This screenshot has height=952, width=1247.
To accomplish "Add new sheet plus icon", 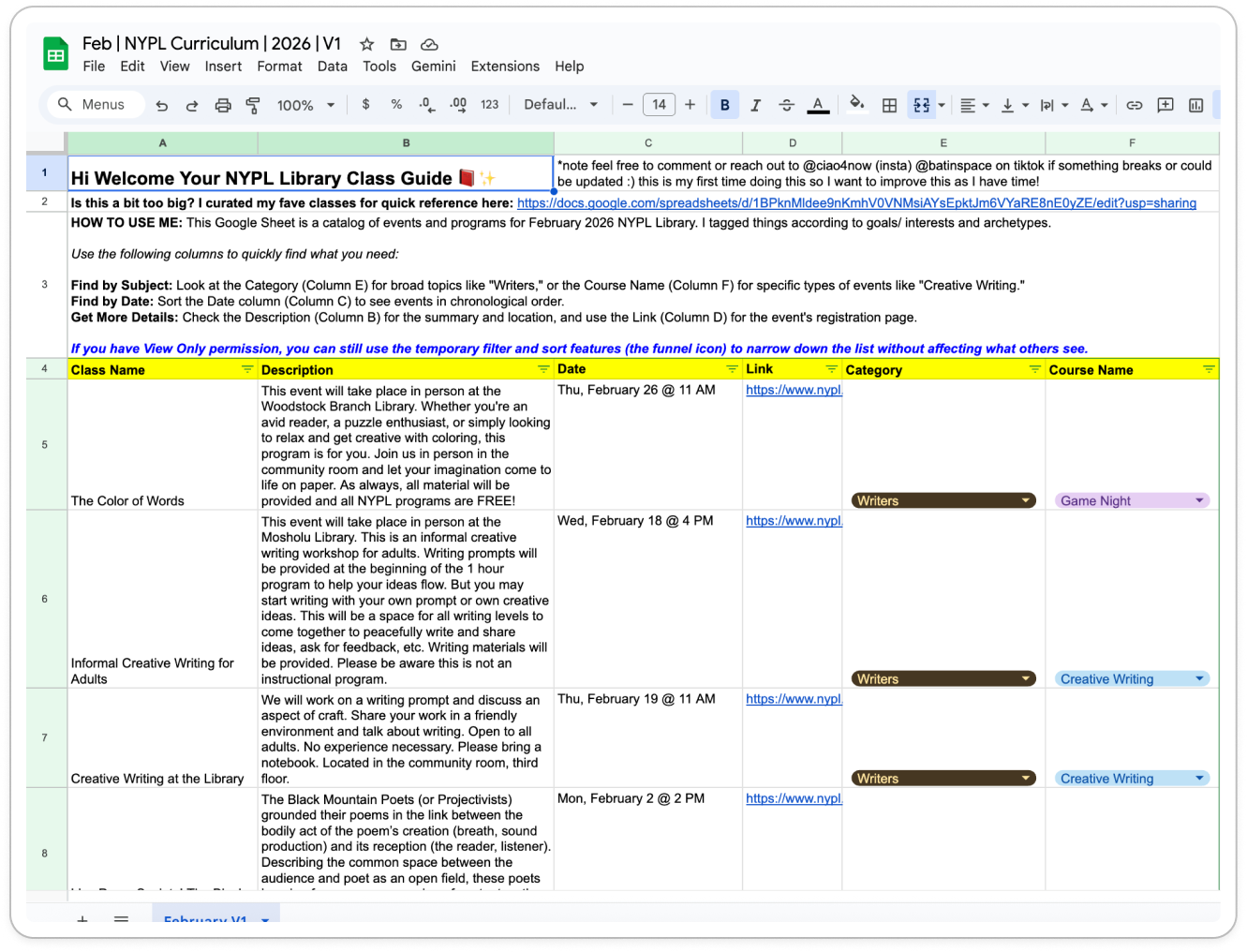I will [82, 920].
